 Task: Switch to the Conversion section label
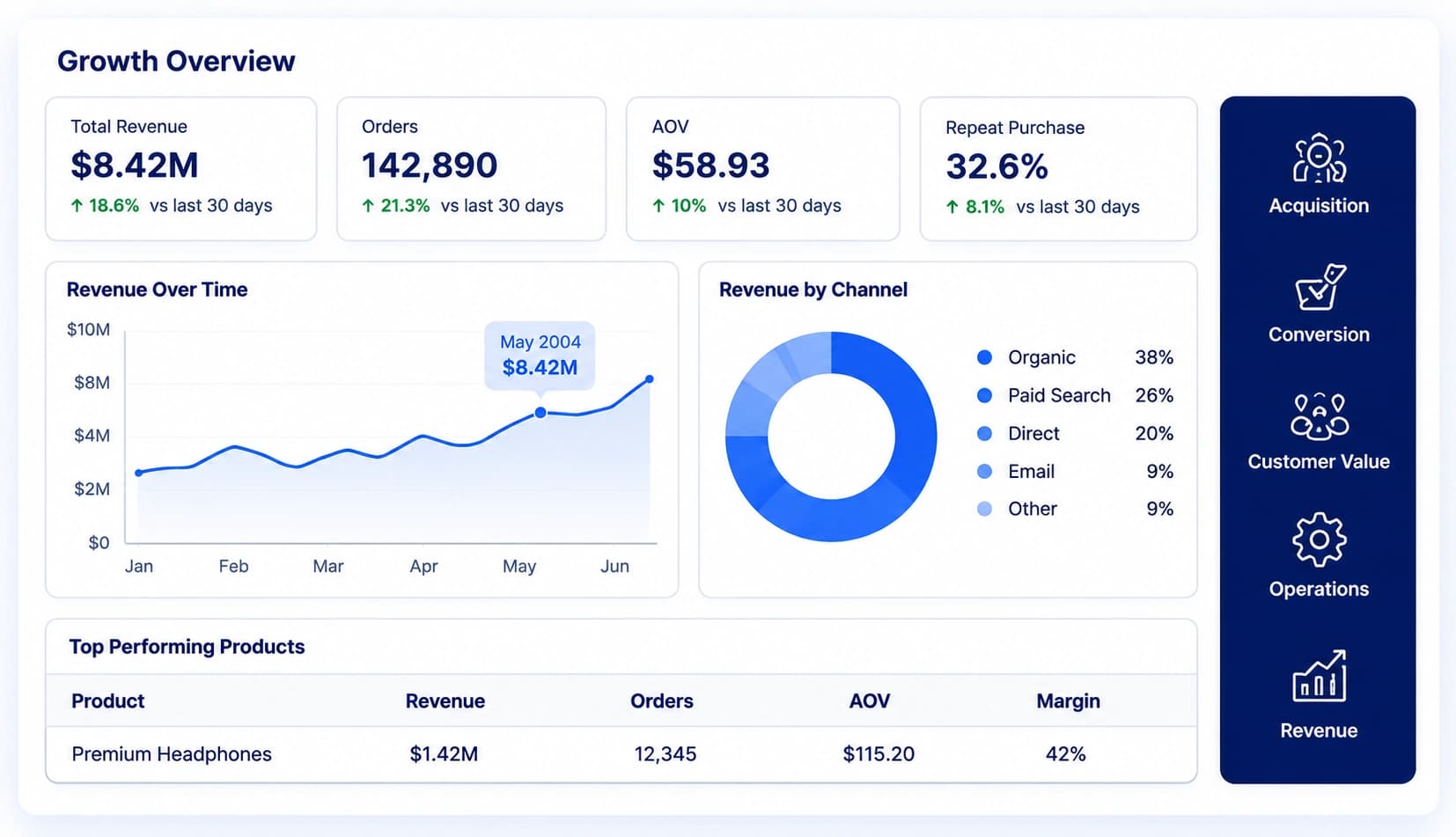coord(1319,334)
